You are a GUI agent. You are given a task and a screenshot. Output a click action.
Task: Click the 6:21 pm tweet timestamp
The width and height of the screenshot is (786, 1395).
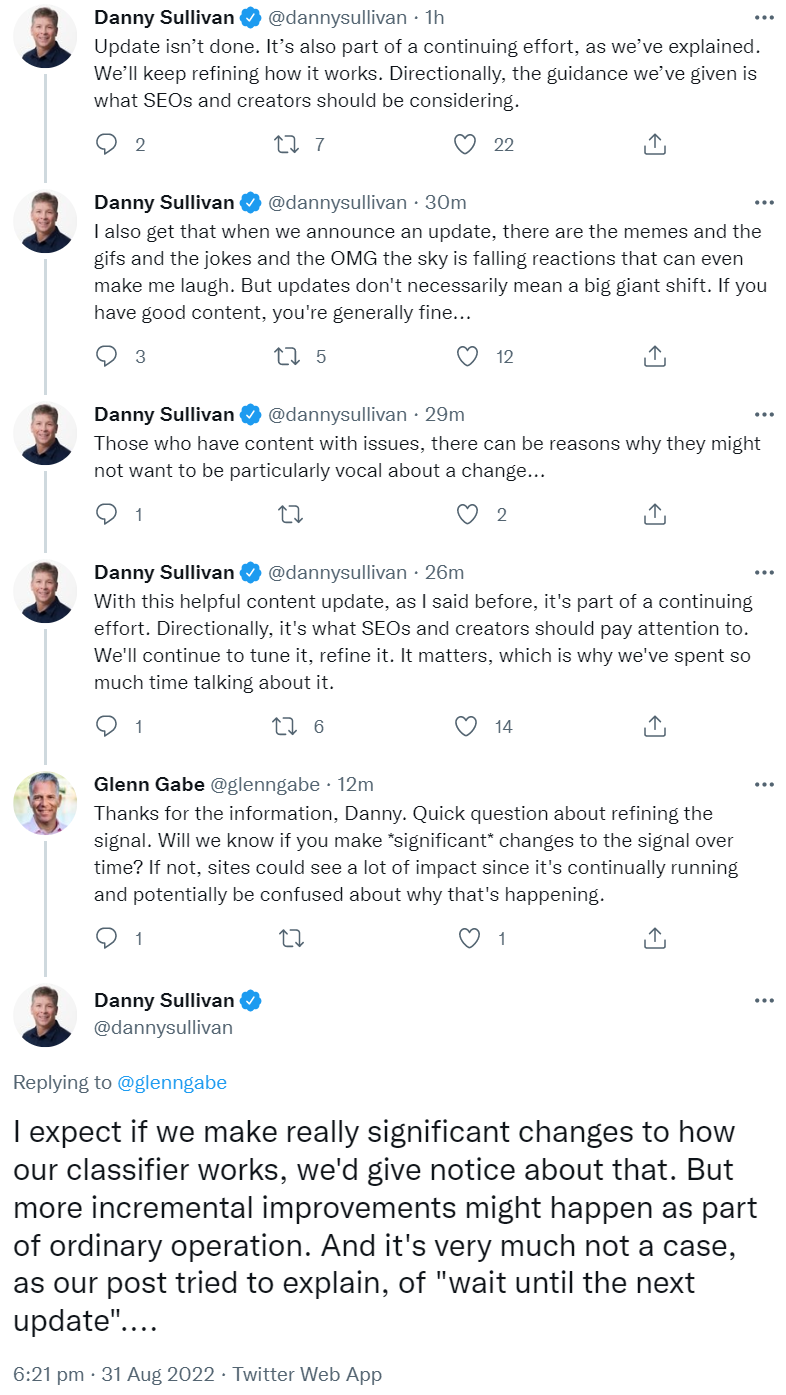pyautogui.click(x=49, y=1374)
